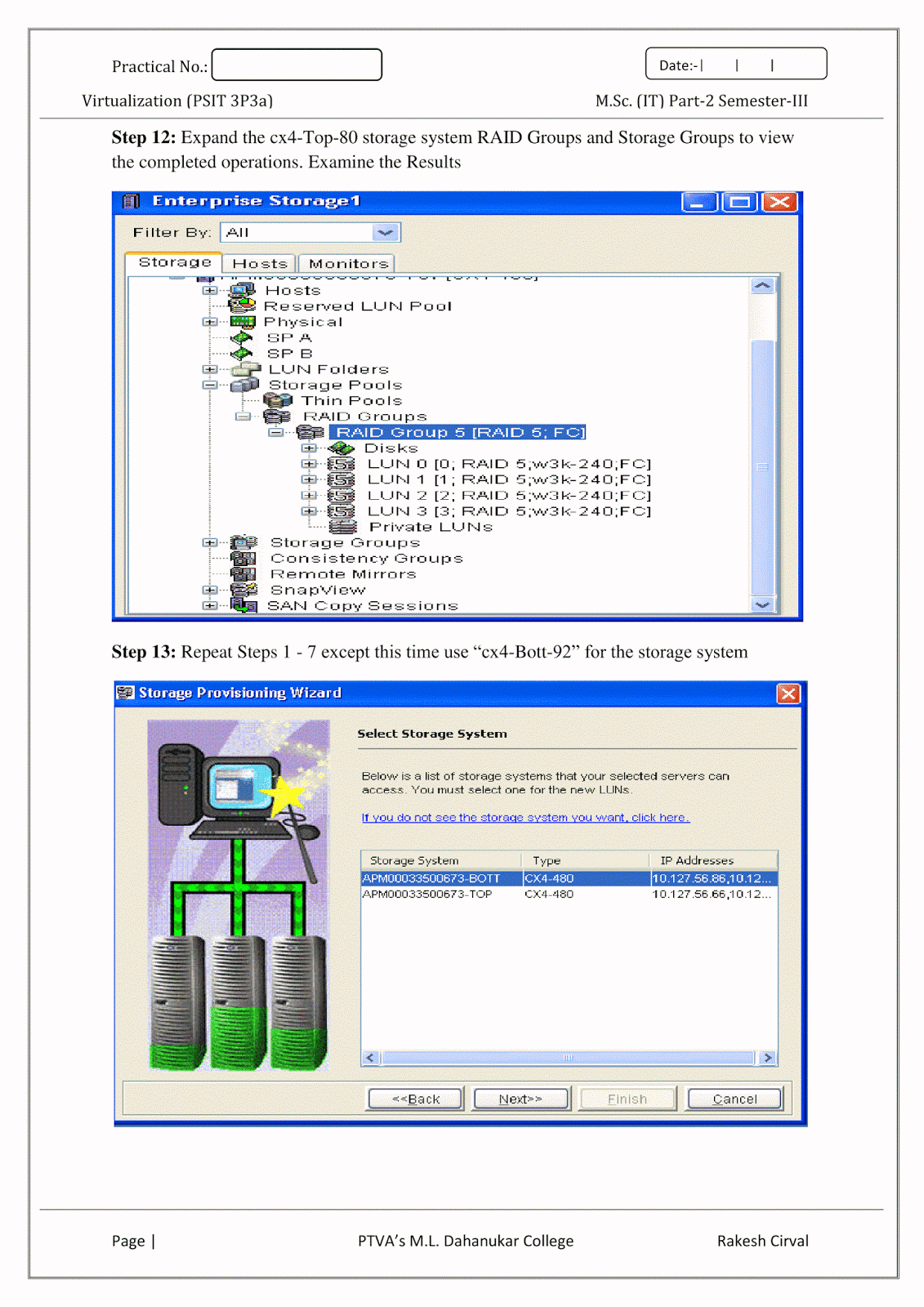Expand the LUN 0 tree node
Screen dimensions: 924x1307
(x=308, y=464)
